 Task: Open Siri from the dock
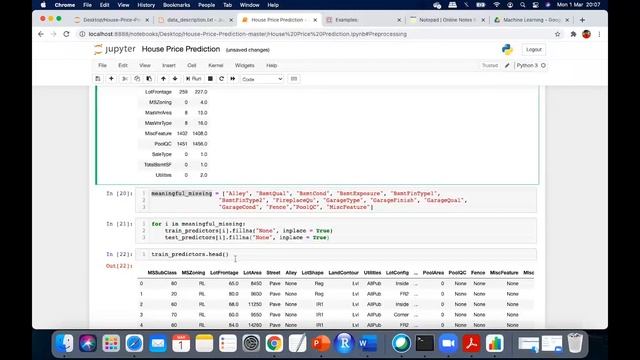click(x=88, y=343)
